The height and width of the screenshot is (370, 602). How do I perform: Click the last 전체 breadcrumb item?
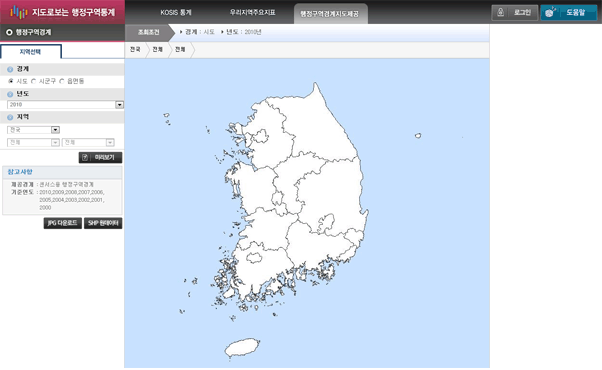pyautogui.click(x=180, y=50)
